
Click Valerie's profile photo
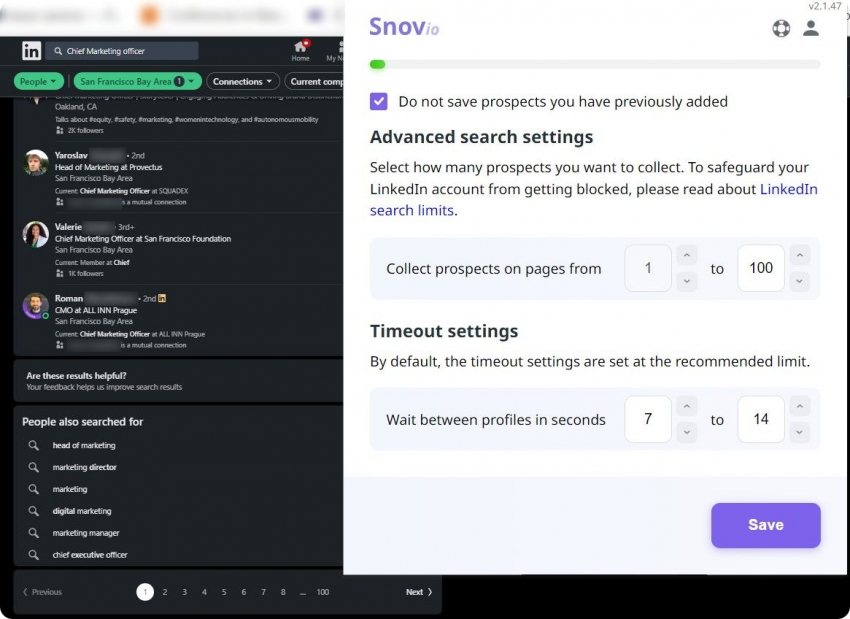[x=36, y=234]
